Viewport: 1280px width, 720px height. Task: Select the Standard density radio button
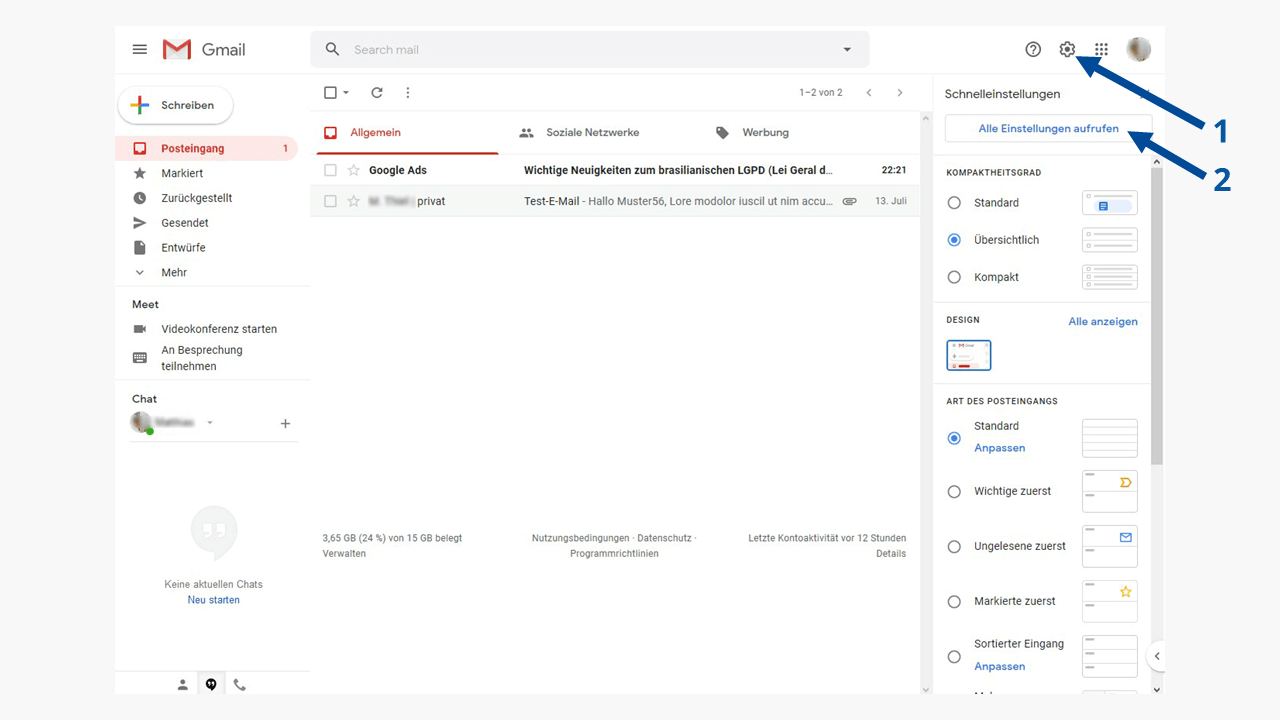tap(954, 203)
